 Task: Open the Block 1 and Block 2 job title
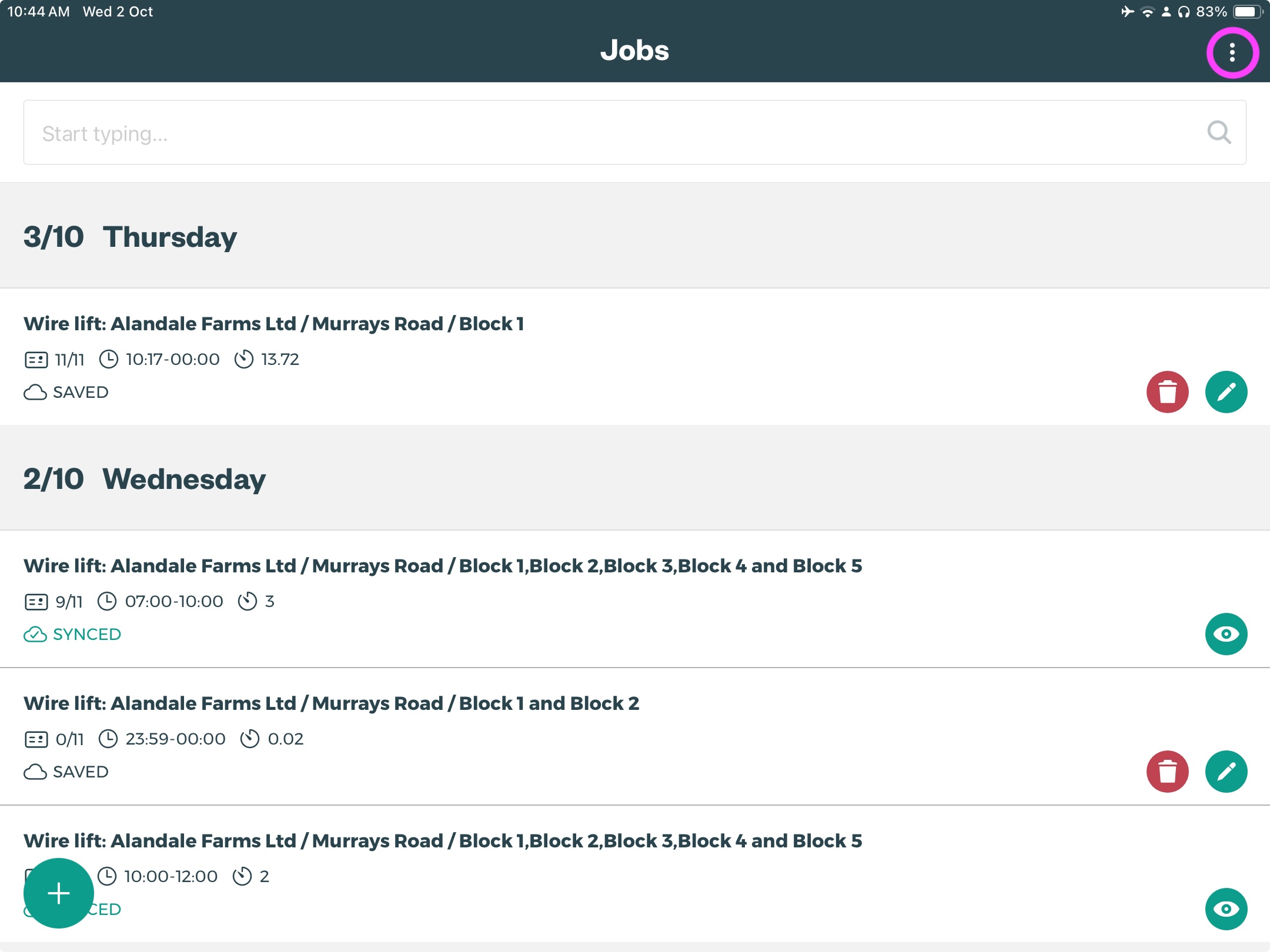(331, 703)
